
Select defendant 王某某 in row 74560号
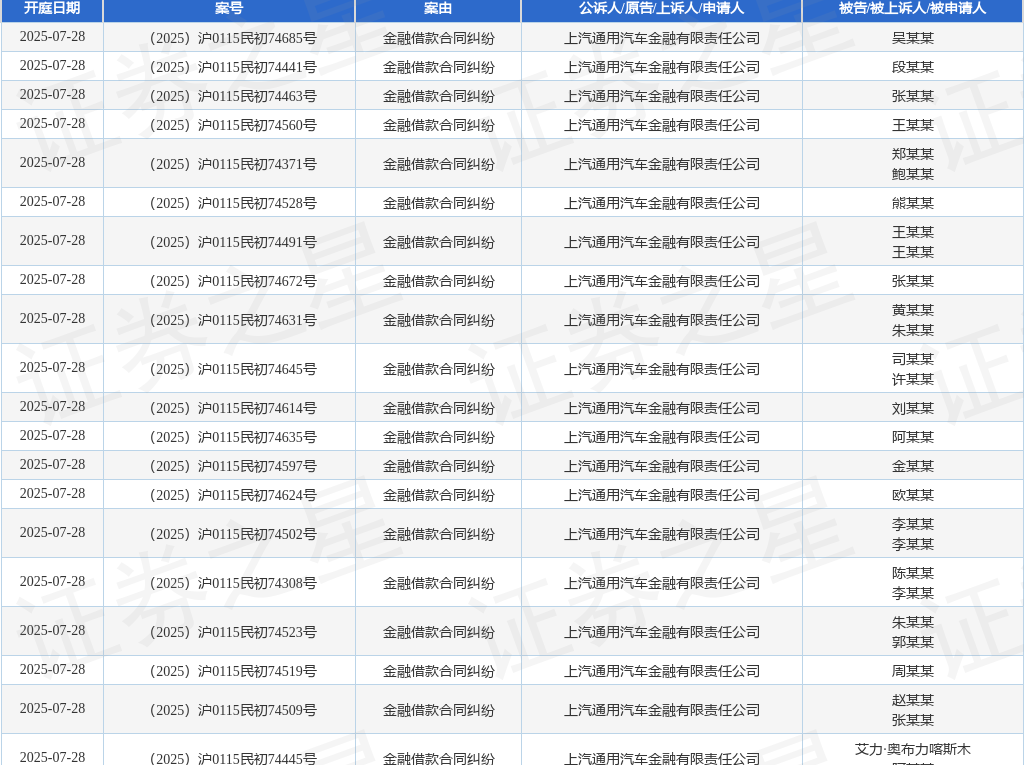tap(913, 125)
